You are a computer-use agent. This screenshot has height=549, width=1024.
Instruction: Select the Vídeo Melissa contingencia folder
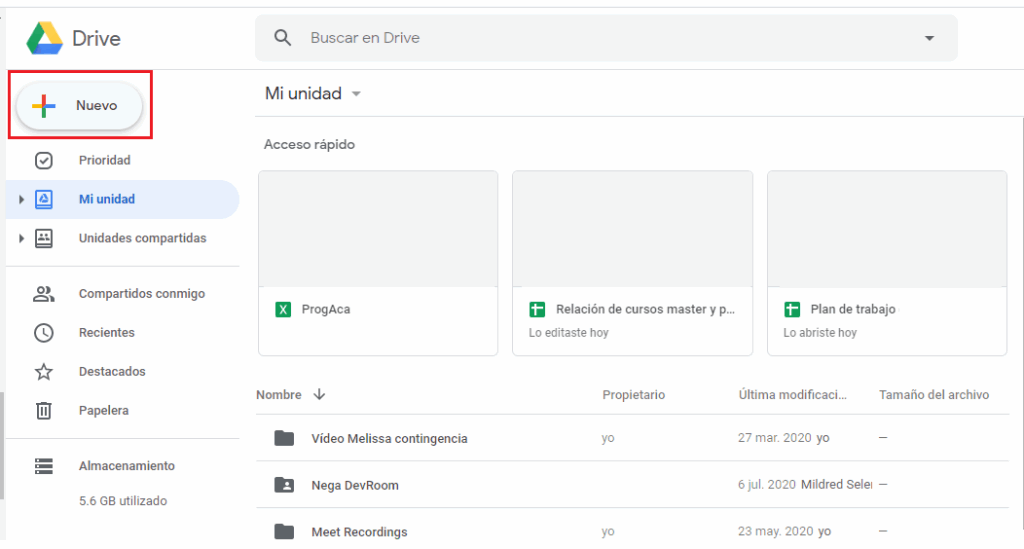click(x=389, y=439)
